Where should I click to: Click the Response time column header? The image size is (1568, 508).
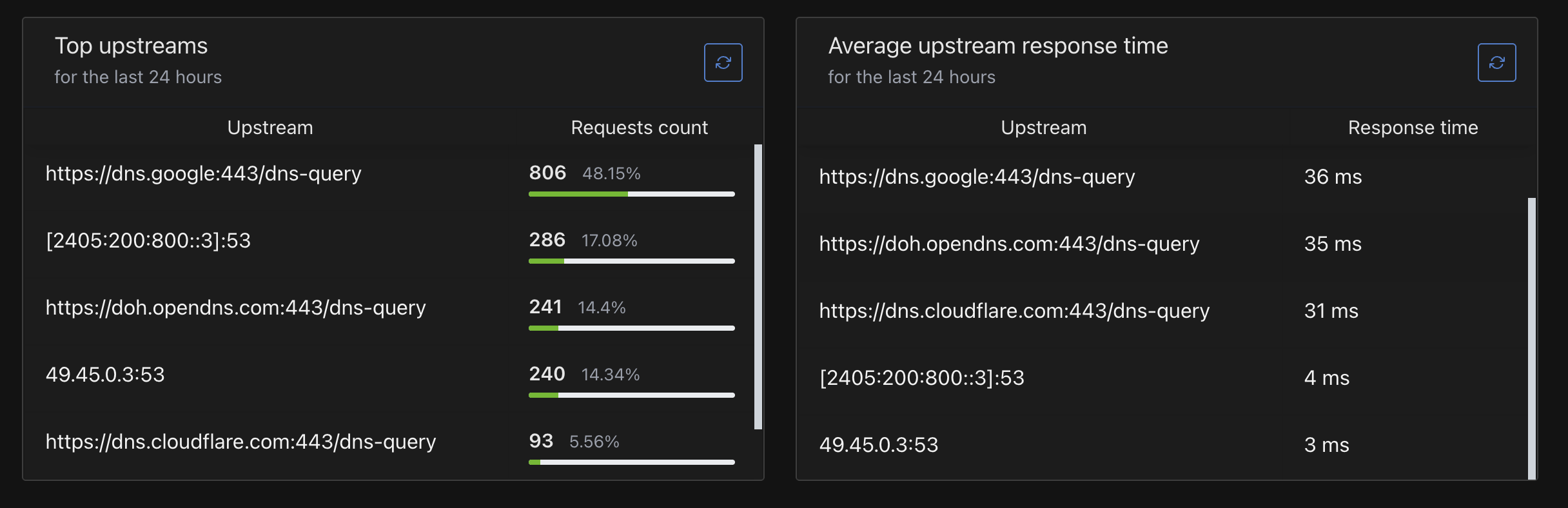(x=1413, y=128)
